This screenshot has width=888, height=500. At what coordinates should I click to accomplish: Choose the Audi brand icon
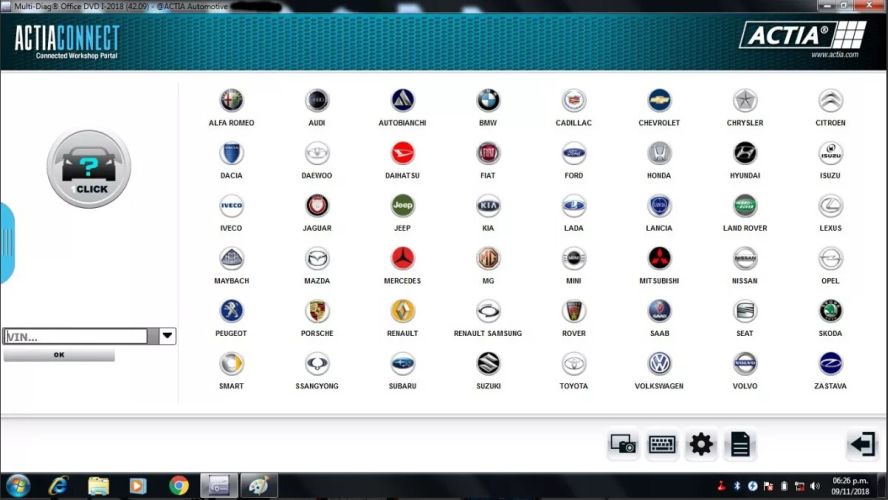[317, 101]
